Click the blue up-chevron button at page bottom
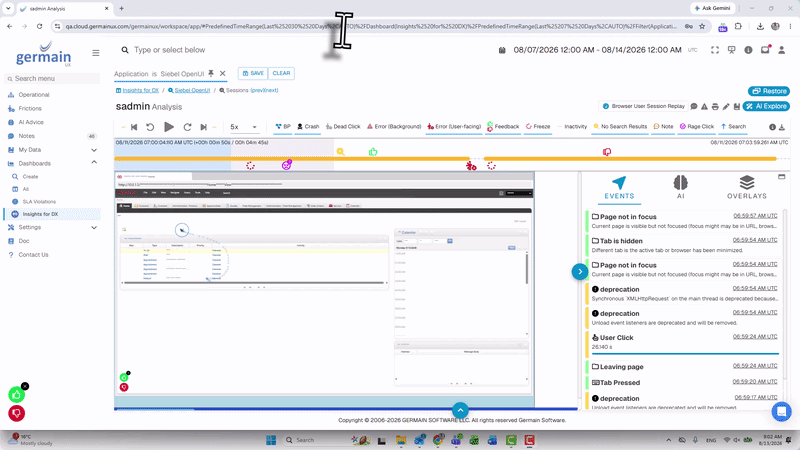This screenshot has width=800, height=450. (460, 410)
